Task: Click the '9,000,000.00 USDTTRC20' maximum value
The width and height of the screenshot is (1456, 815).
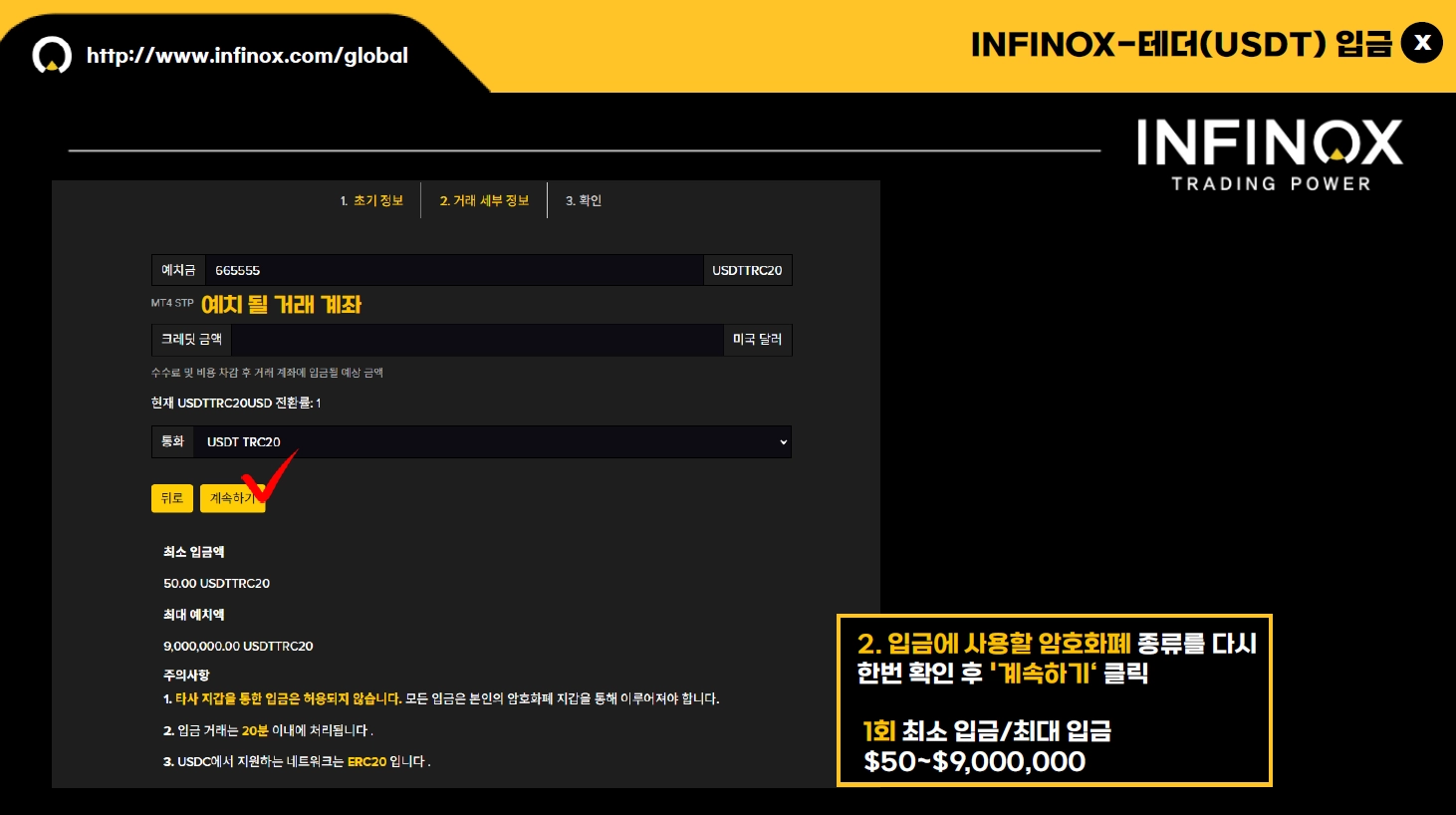Action: click(x=238, y=647)
